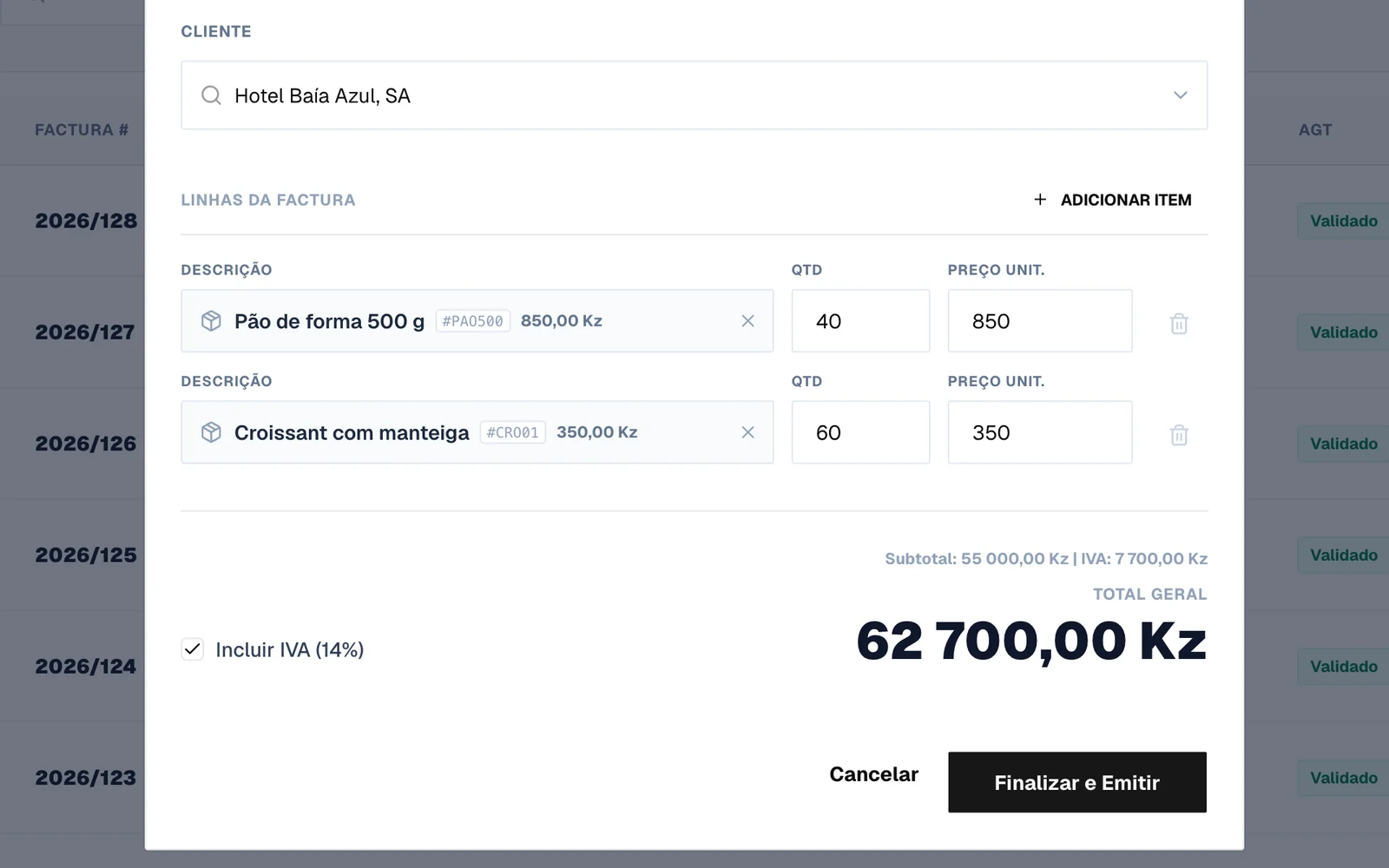Delete the Pão de forma invoice line
This screenshot has height=868, width=1389.
click(1179, 324)
